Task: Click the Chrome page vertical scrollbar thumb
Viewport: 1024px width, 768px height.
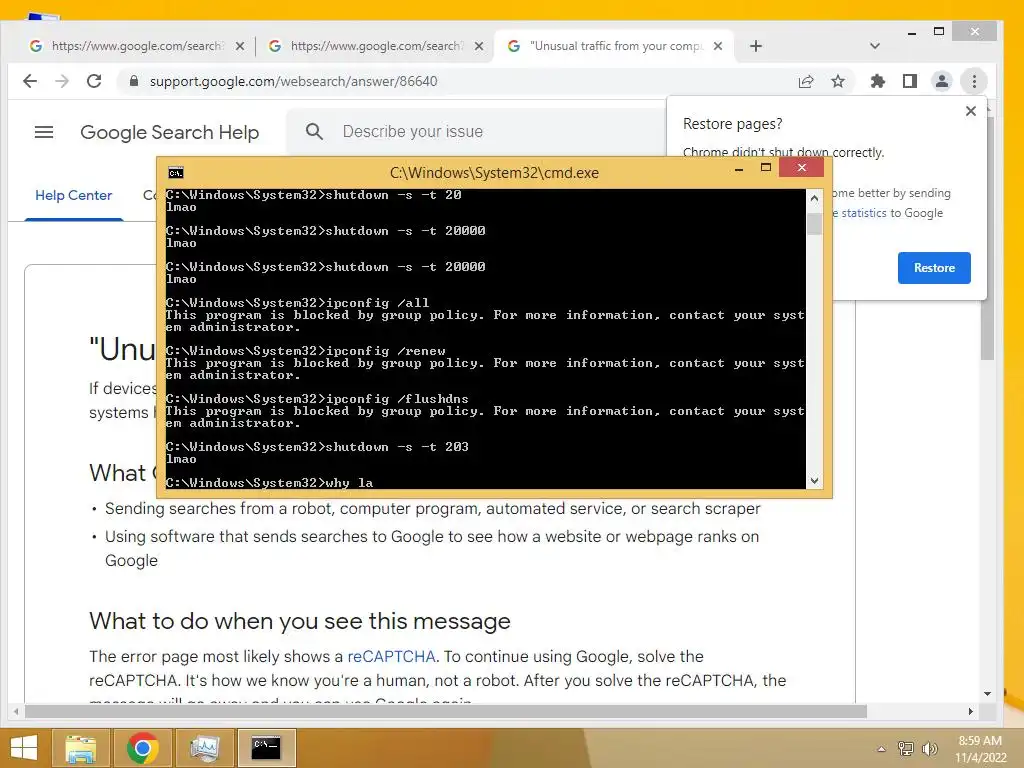Action: click(987, 238)
